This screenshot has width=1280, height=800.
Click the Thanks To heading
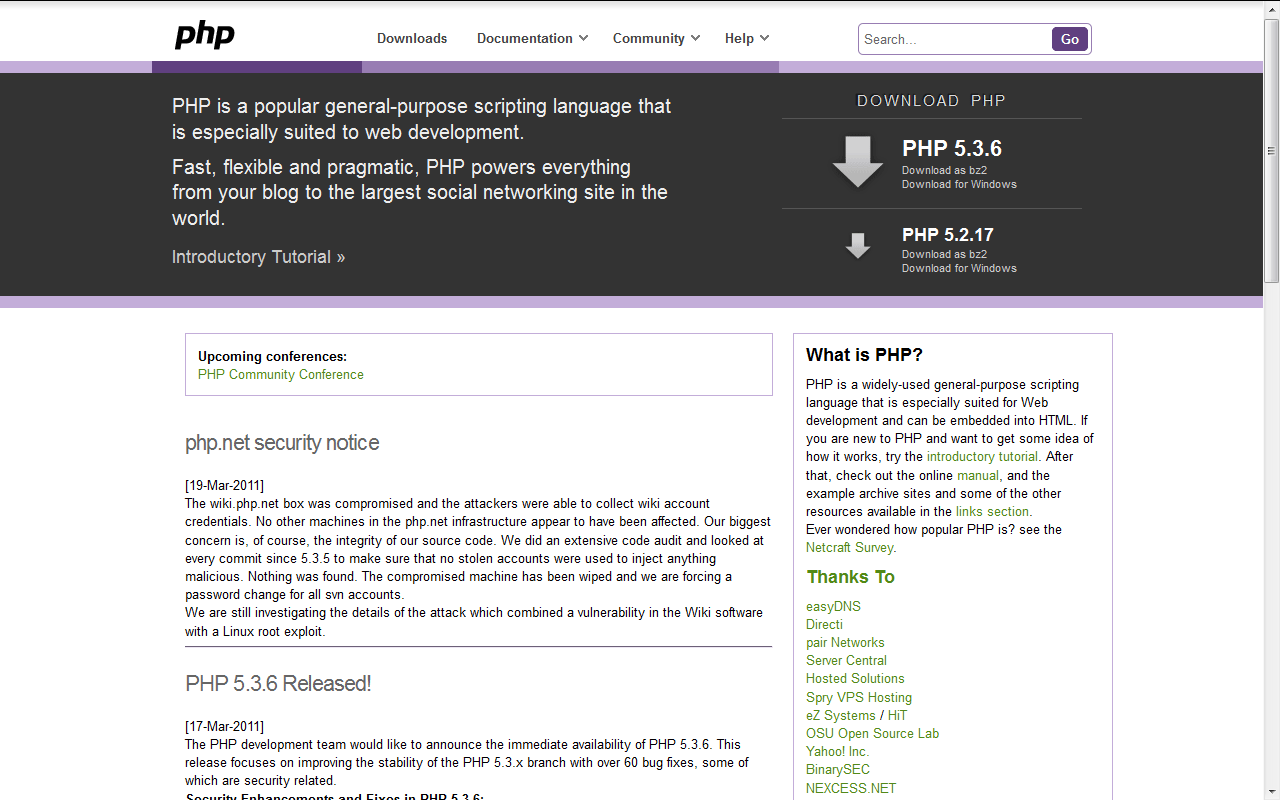(850, 577)
